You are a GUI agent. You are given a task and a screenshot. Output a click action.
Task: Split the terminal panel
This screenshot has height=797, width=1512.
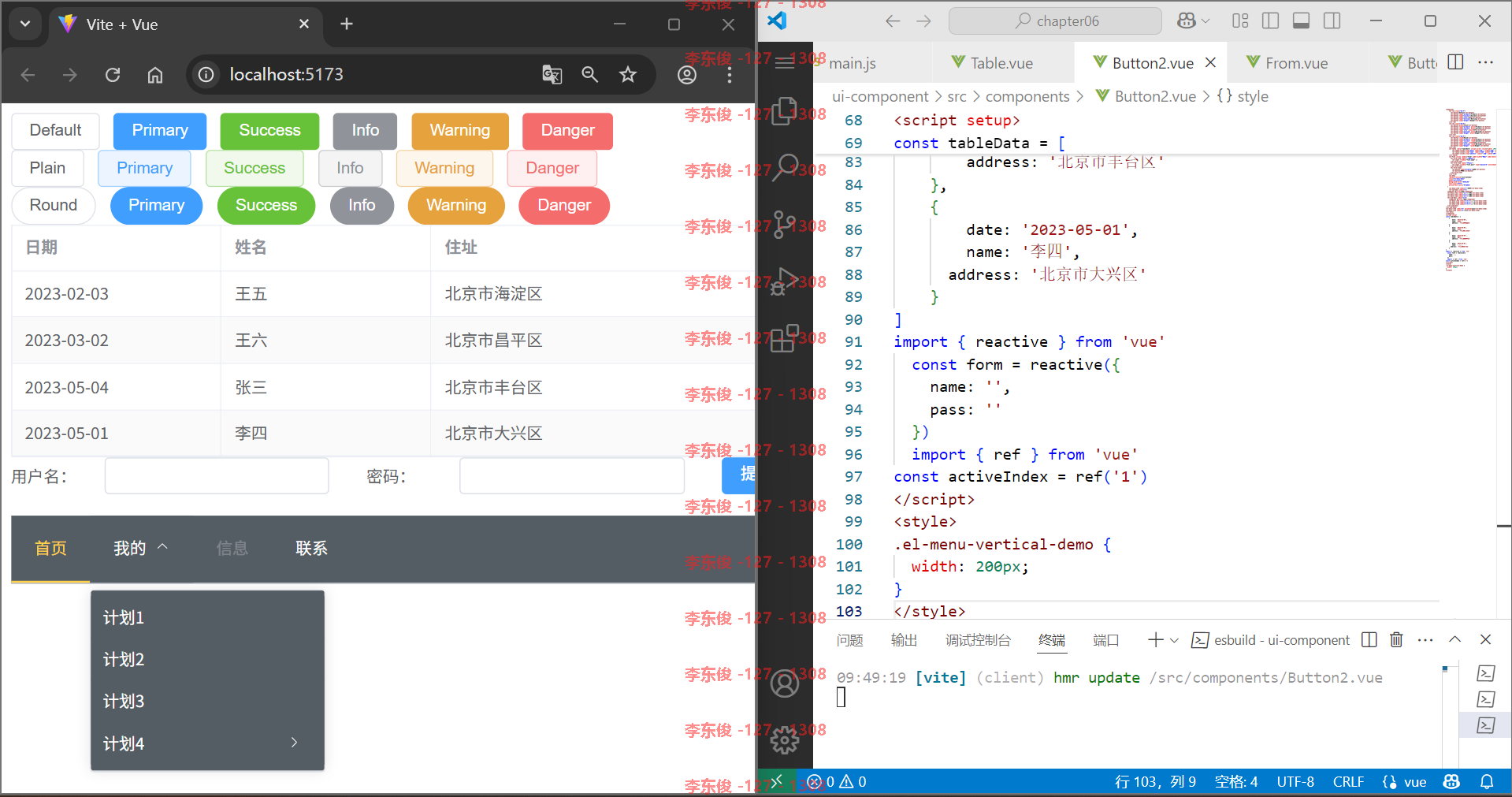pyautogui.click(x=1369, y=640)
